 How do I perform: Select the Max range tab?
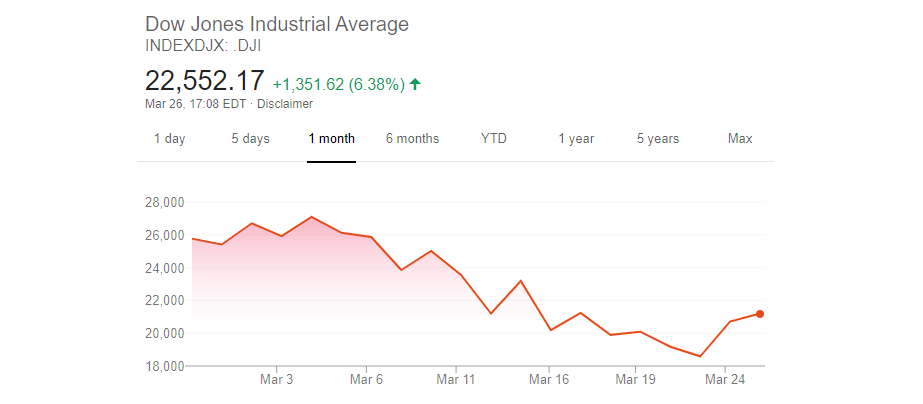(x=740, y=139)
